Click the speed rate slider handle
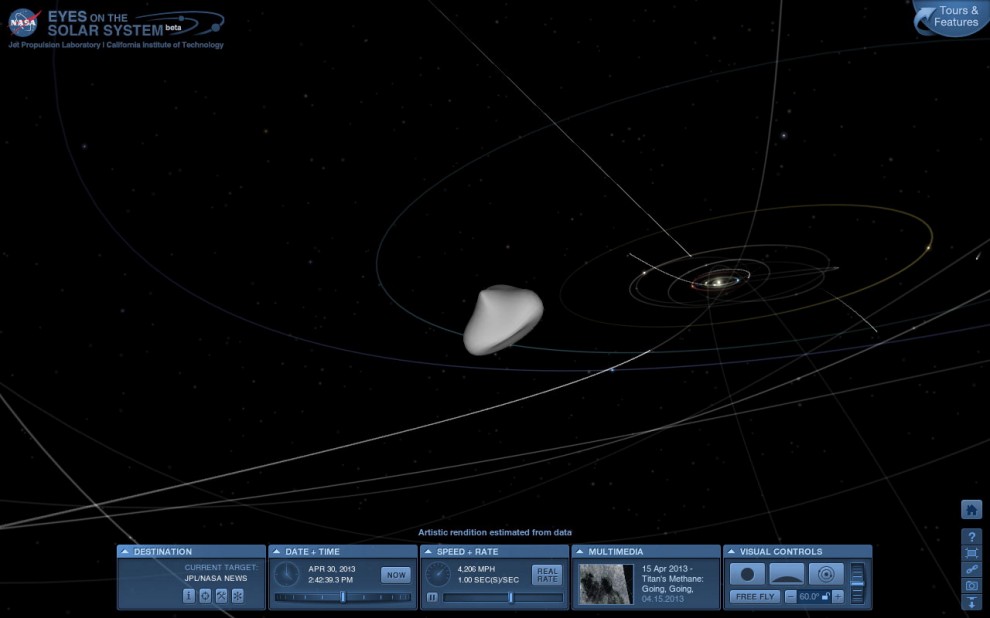990x618 pixels. pyautogui.click(x=511, y=597)
